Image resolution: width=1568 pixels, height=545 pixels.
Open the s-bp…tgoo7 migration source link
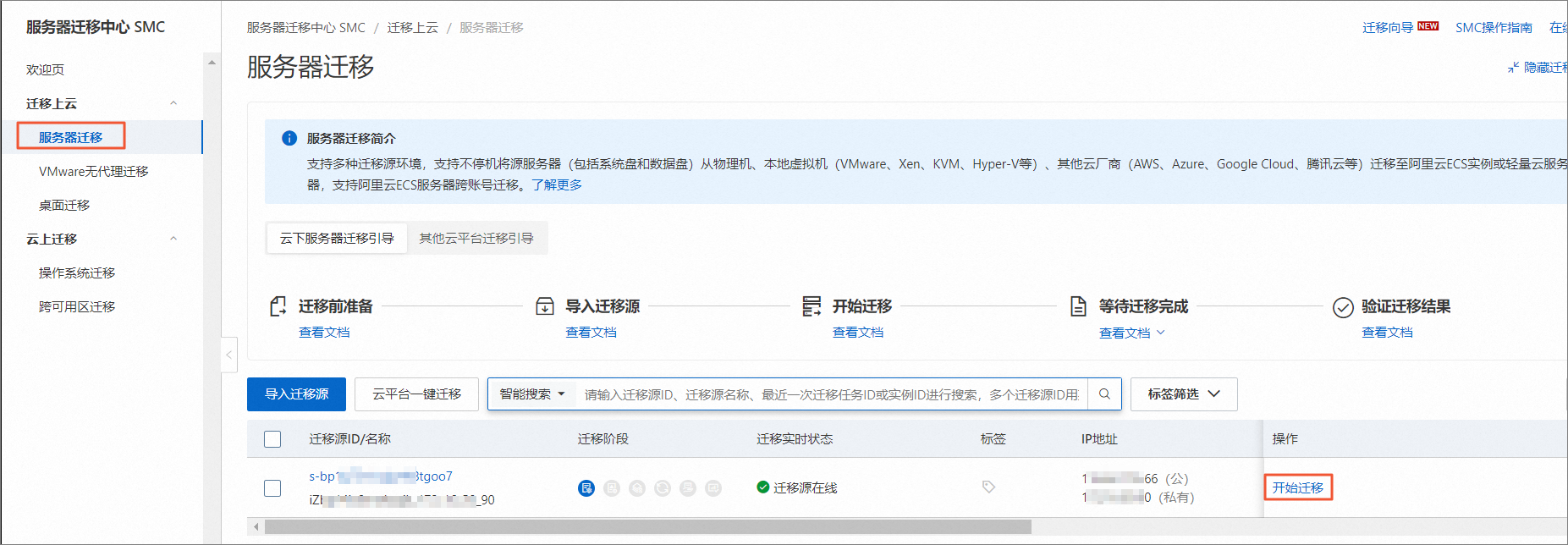click(381, 476)
